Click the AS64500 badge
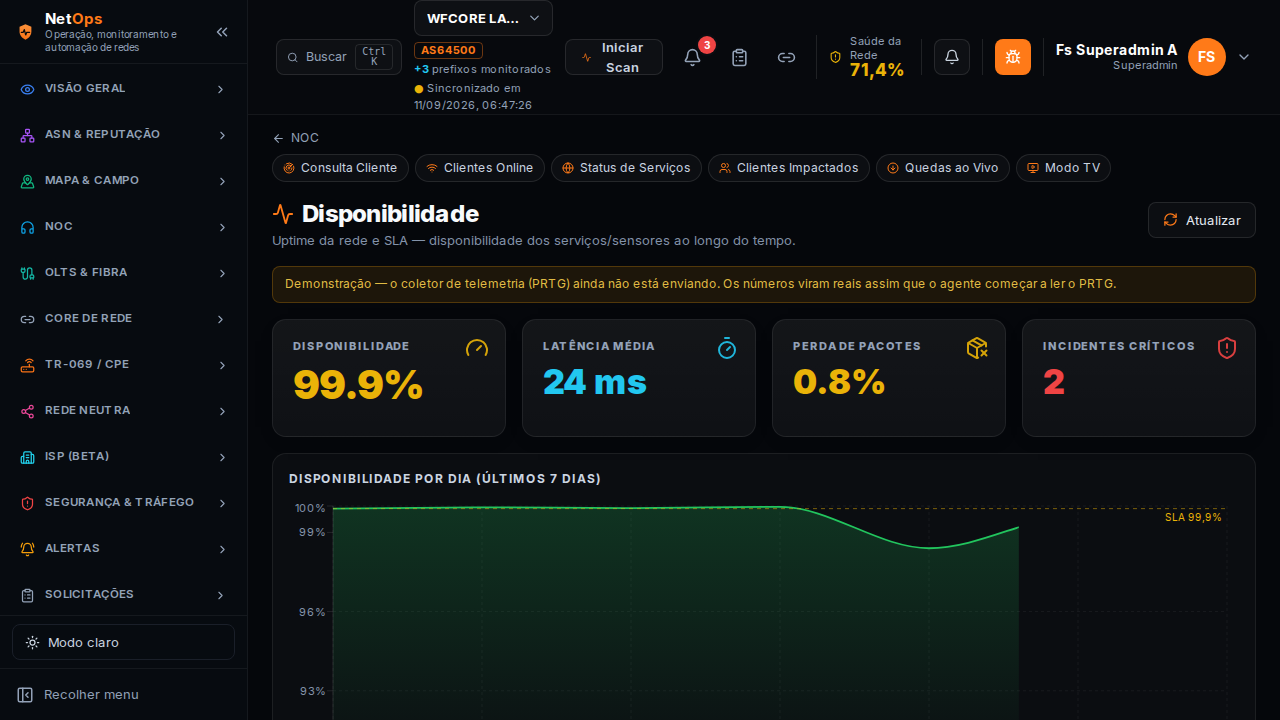The image size is (1280, 720). [449, 50]
